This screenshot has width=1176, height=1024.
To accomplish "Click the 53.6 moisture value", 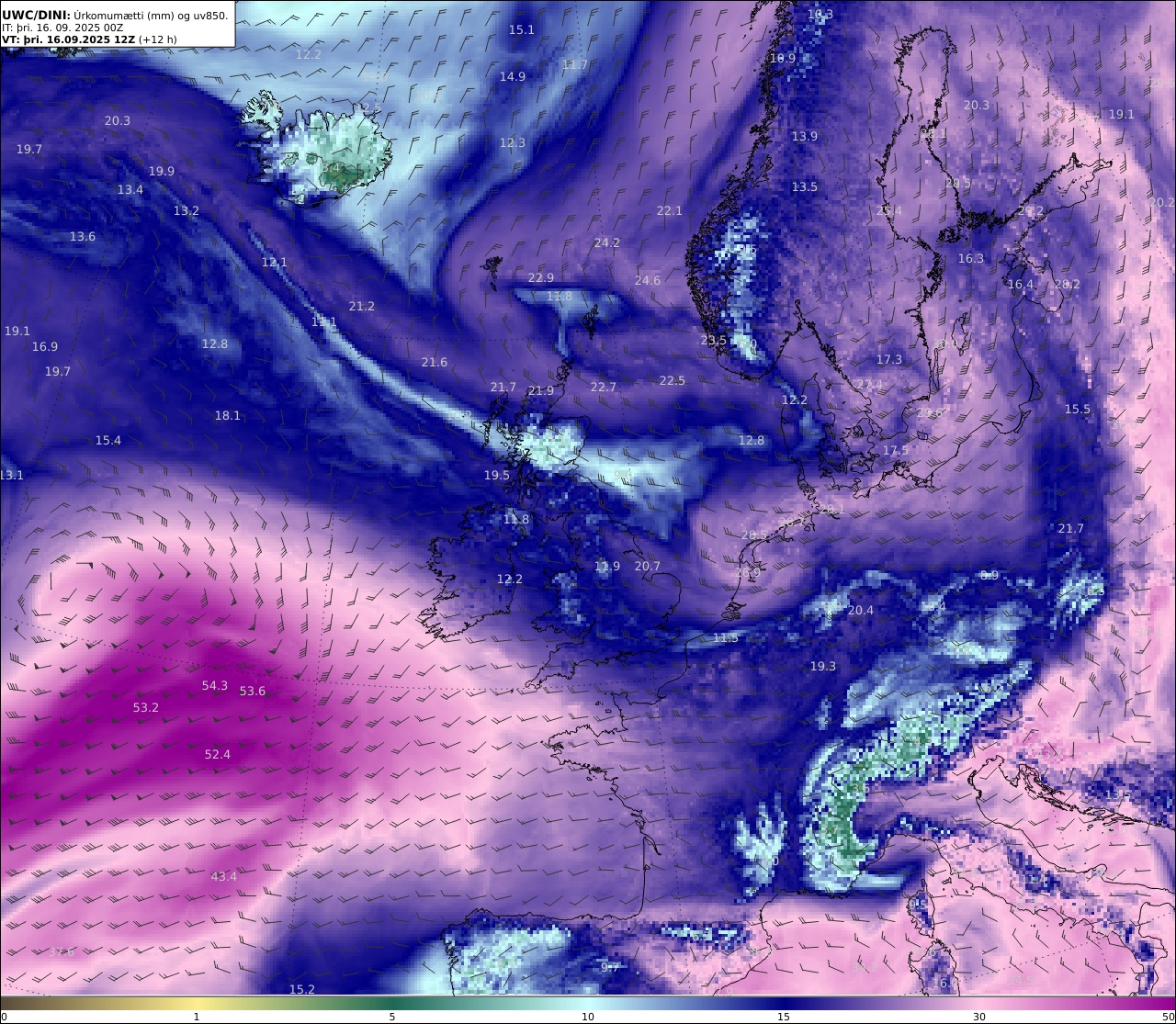I will [x=253, y=692].
